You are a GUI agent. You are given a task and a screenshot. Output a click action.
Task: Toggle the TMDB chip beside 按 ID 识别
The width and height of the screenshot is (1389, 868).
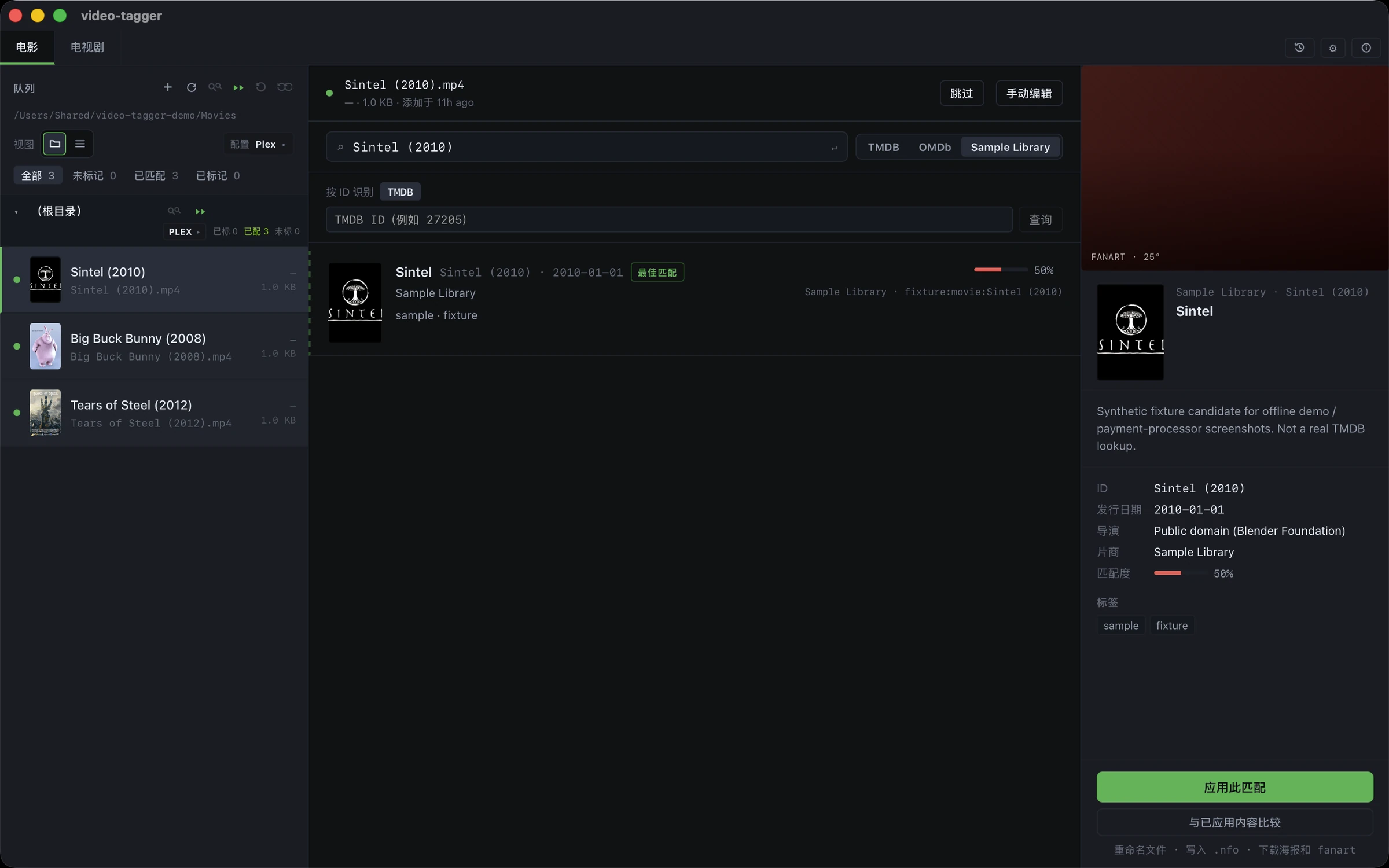point(400,192)
